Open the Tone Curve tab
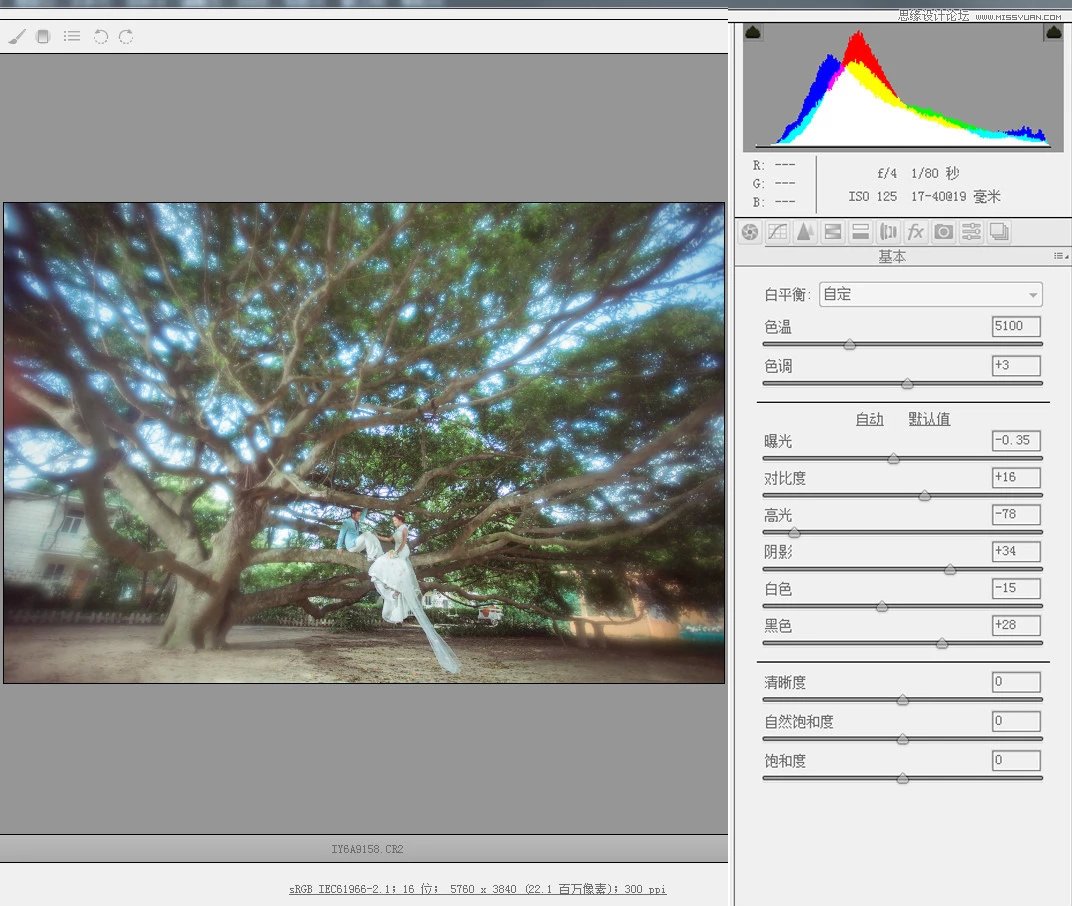1072x906 pixels. pyautogui.click(x=777, y=232)
